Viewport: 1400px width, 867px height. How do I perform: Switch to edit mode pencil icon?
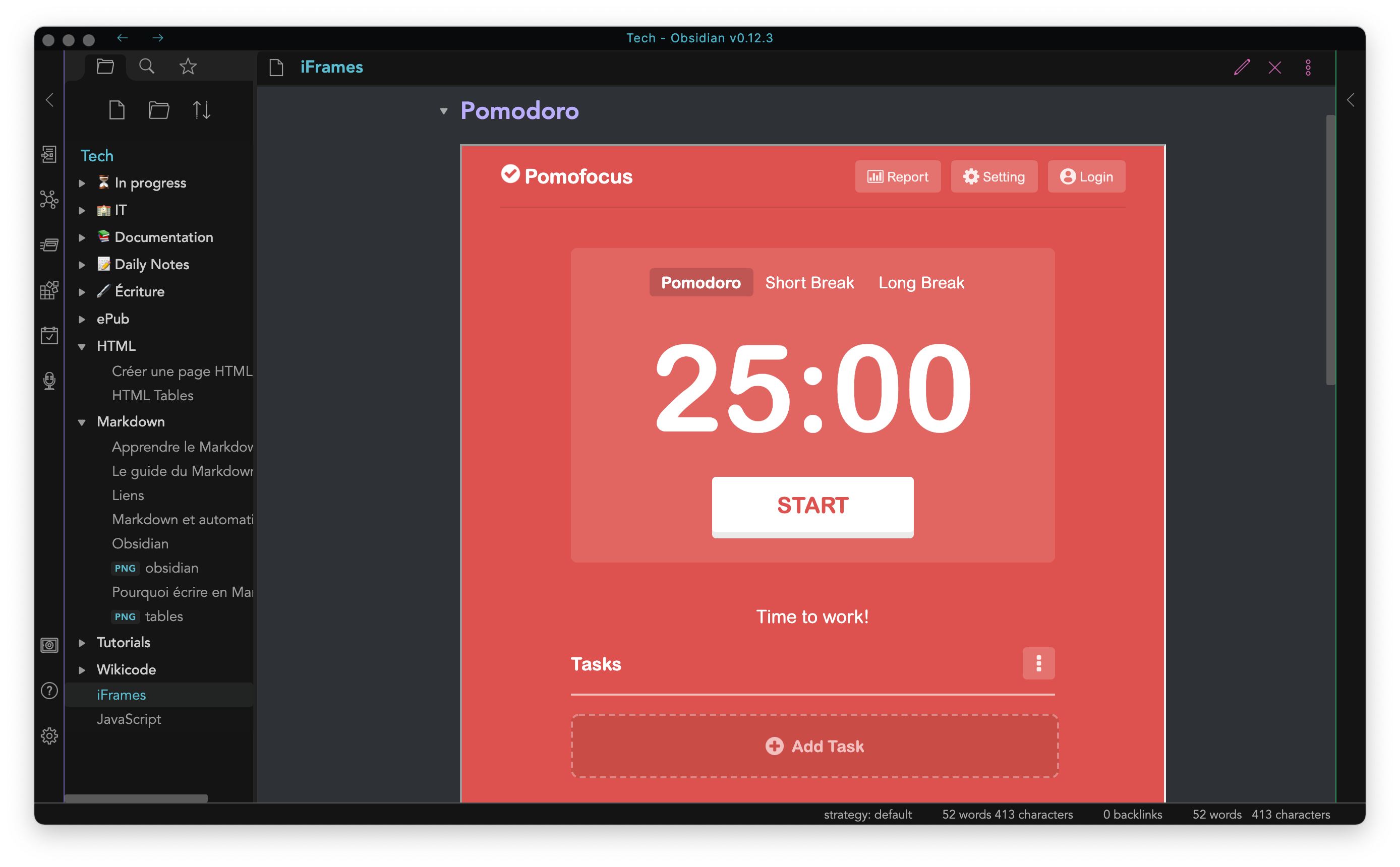pyautogui.click(x=1242, y=68)
